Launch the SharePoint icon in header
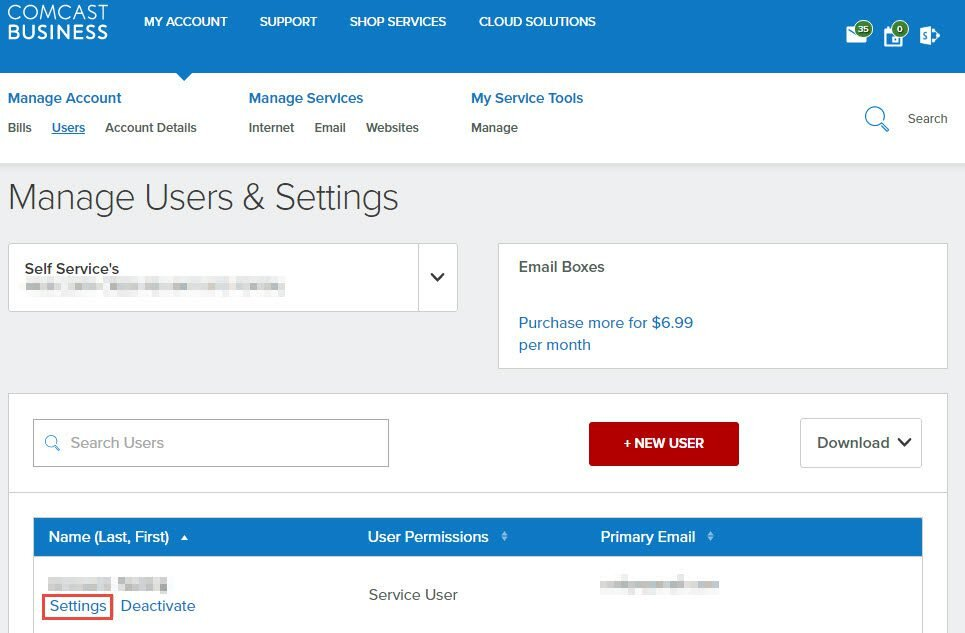This screenshot has width=965, height=633. 929,35
